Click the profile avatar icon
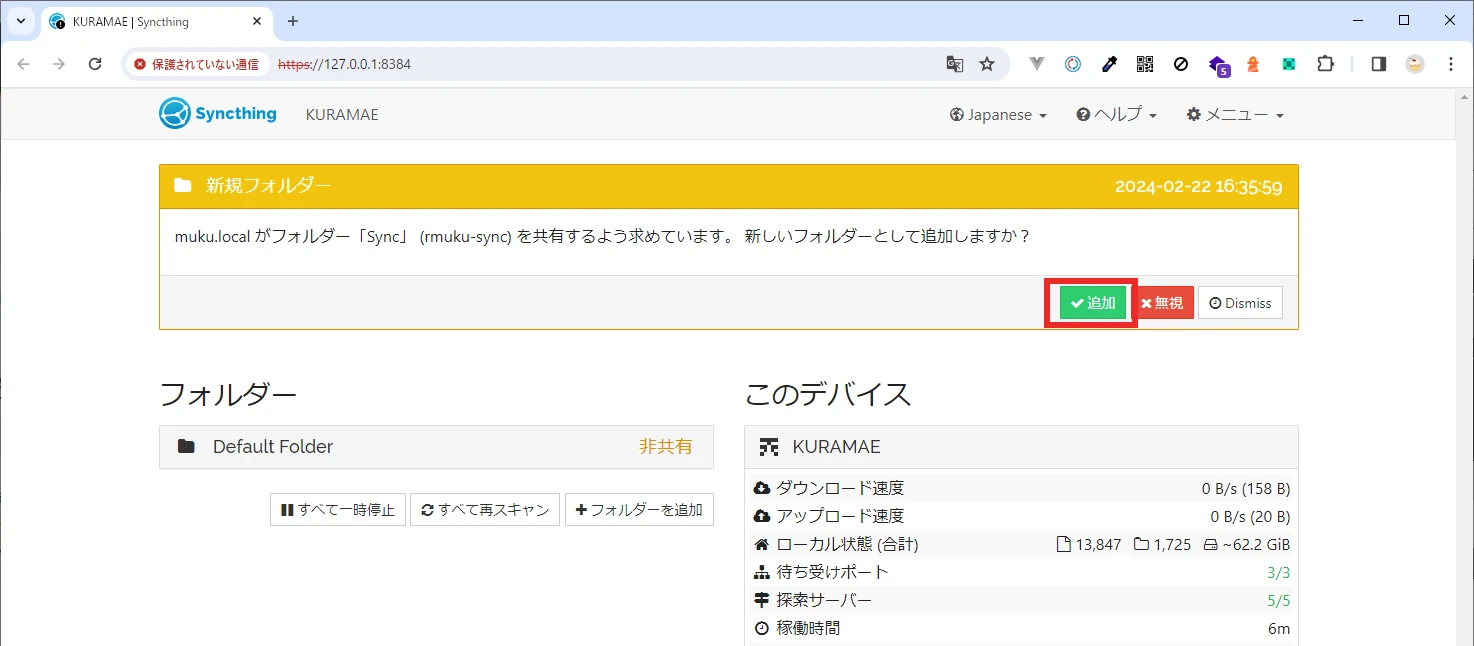1474x646 pixels. pyautogui.click(x=1415, y=64)
